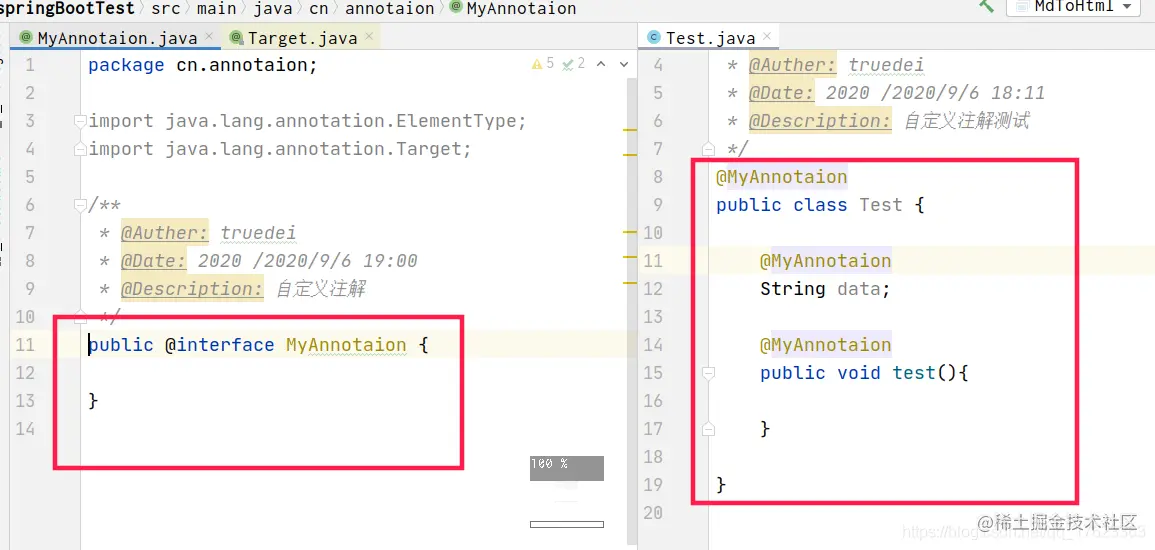Click the 'String data;' field declaration

pos(825,289)
